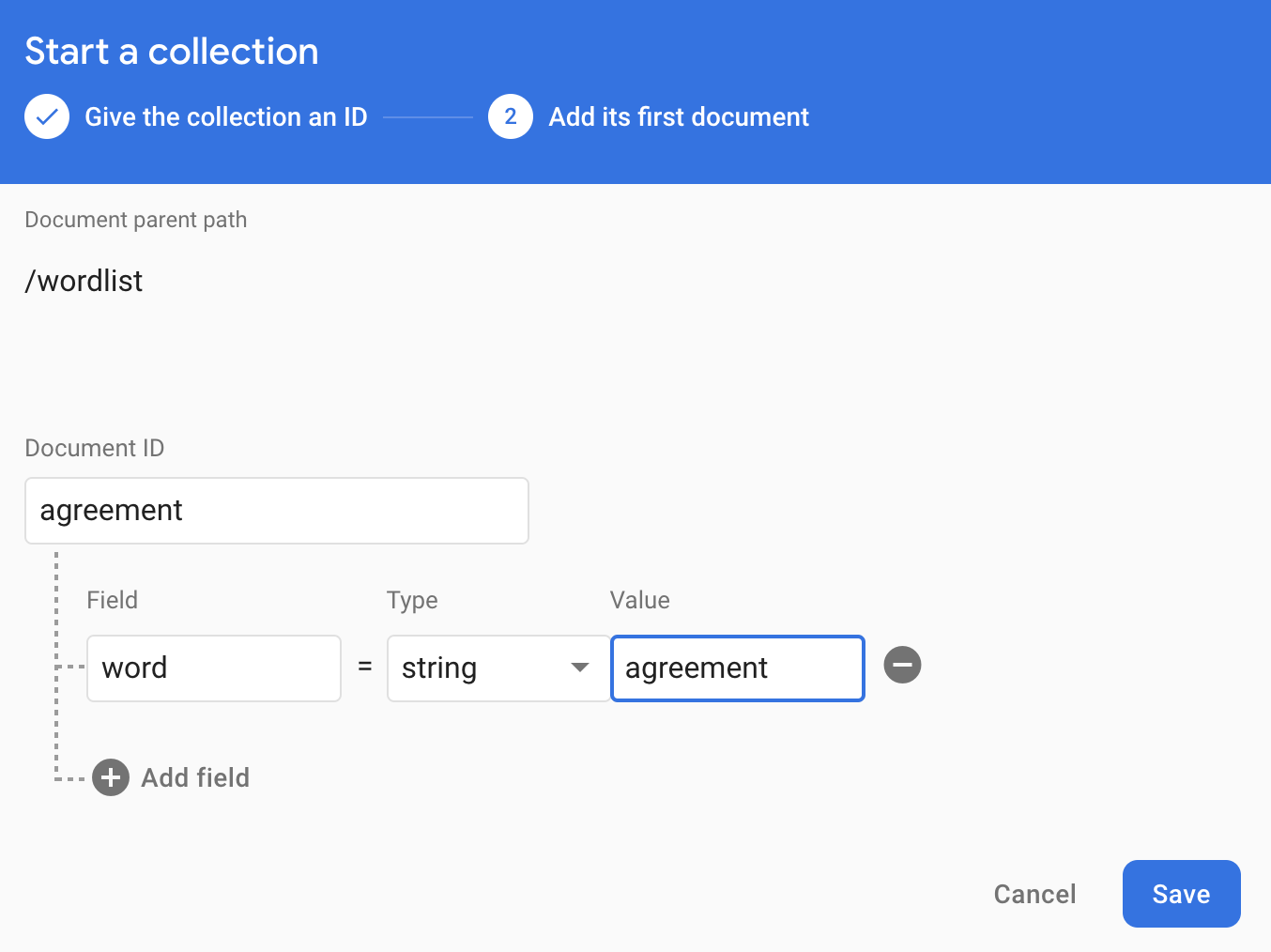The image size is (1271, 952).
Task: Click the Value input containing agreement
Action: 737,668
